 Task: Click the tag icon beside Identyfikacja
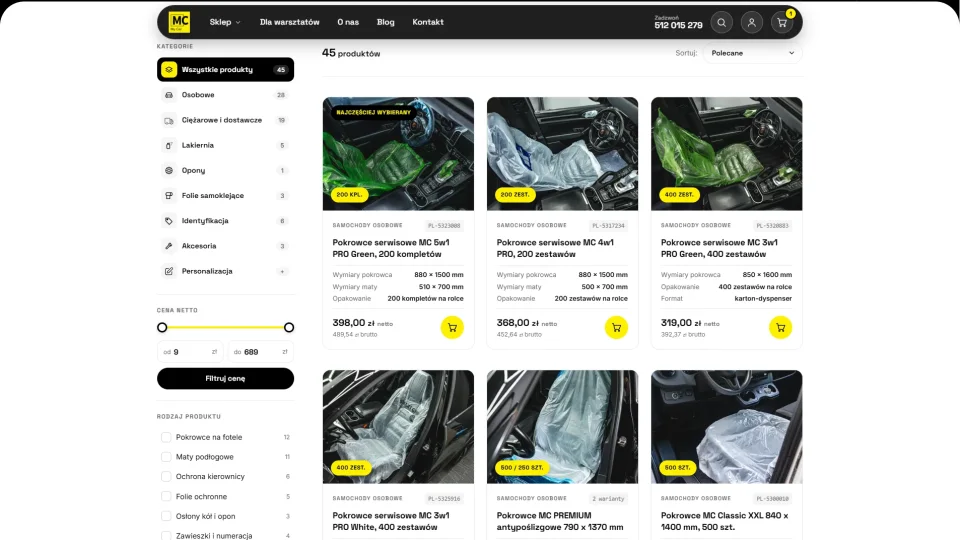coord(169,221)
